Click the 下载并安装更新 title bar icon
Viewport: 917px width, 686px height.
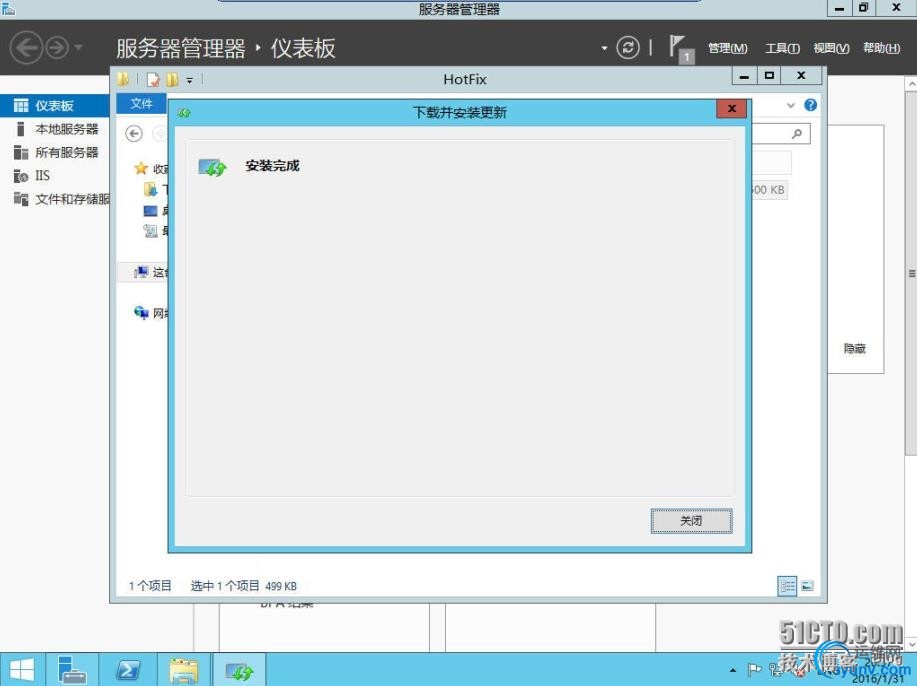pyautogui.click(x=184, y=112)
